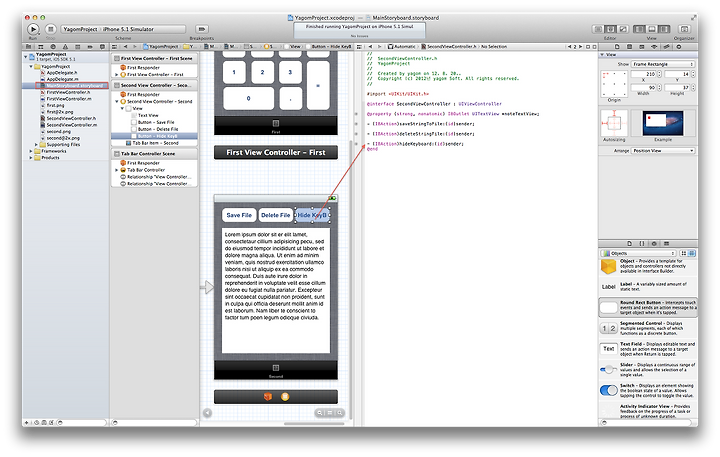Viewport: 720px width, 457px height.
Task: Select the Slider object in library
Action: (648, 370)
